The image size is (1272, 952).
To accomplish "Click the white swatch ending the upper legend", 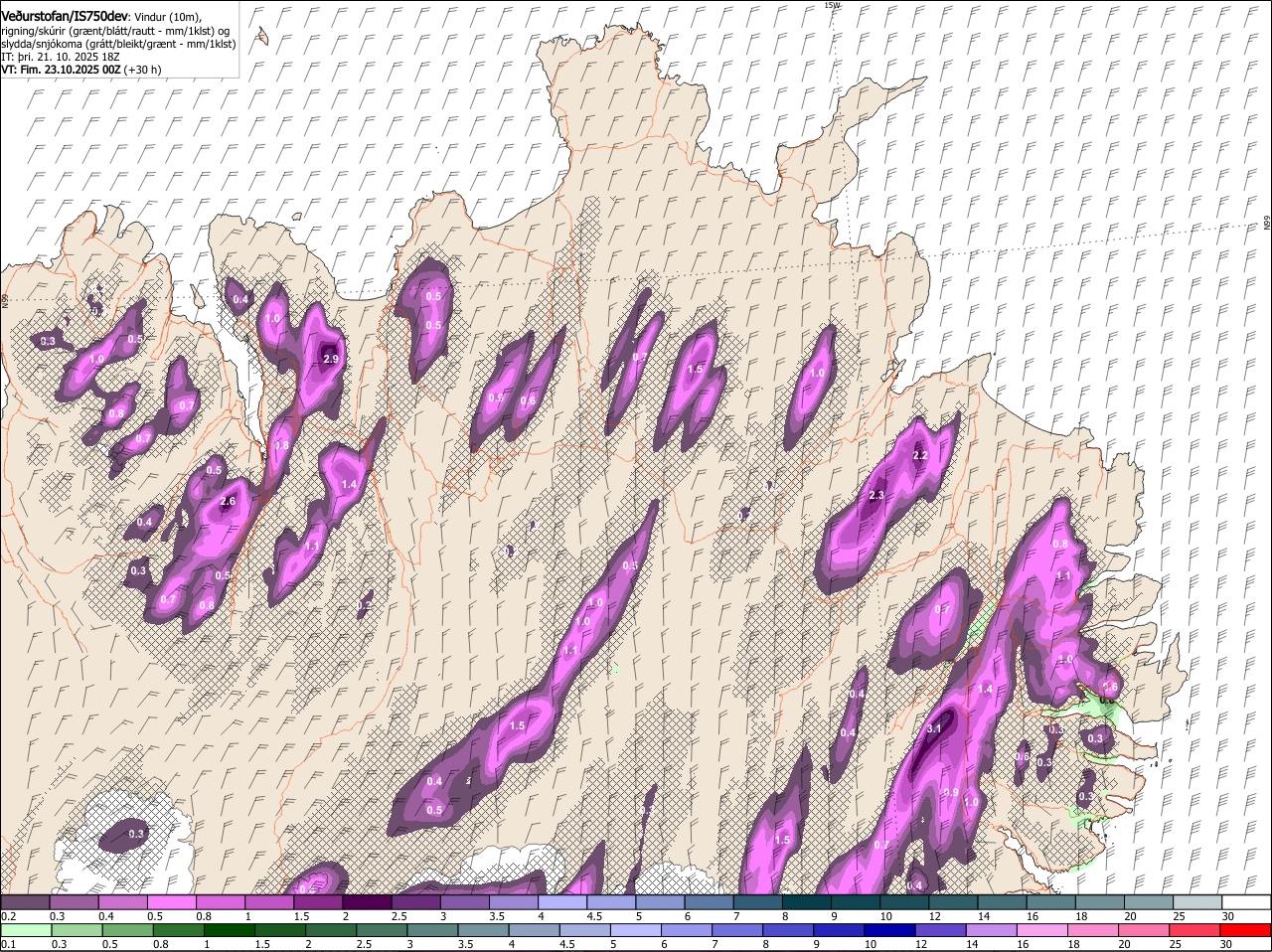I will point(1246,901).
